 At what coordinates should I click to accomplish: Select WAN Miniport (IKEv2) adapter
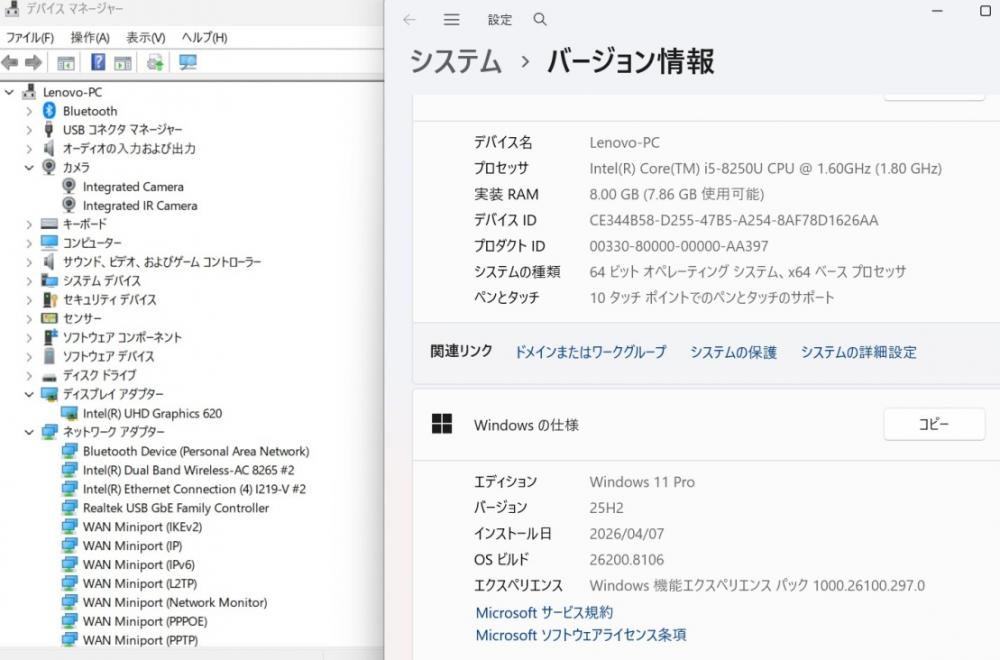(142, 527)
